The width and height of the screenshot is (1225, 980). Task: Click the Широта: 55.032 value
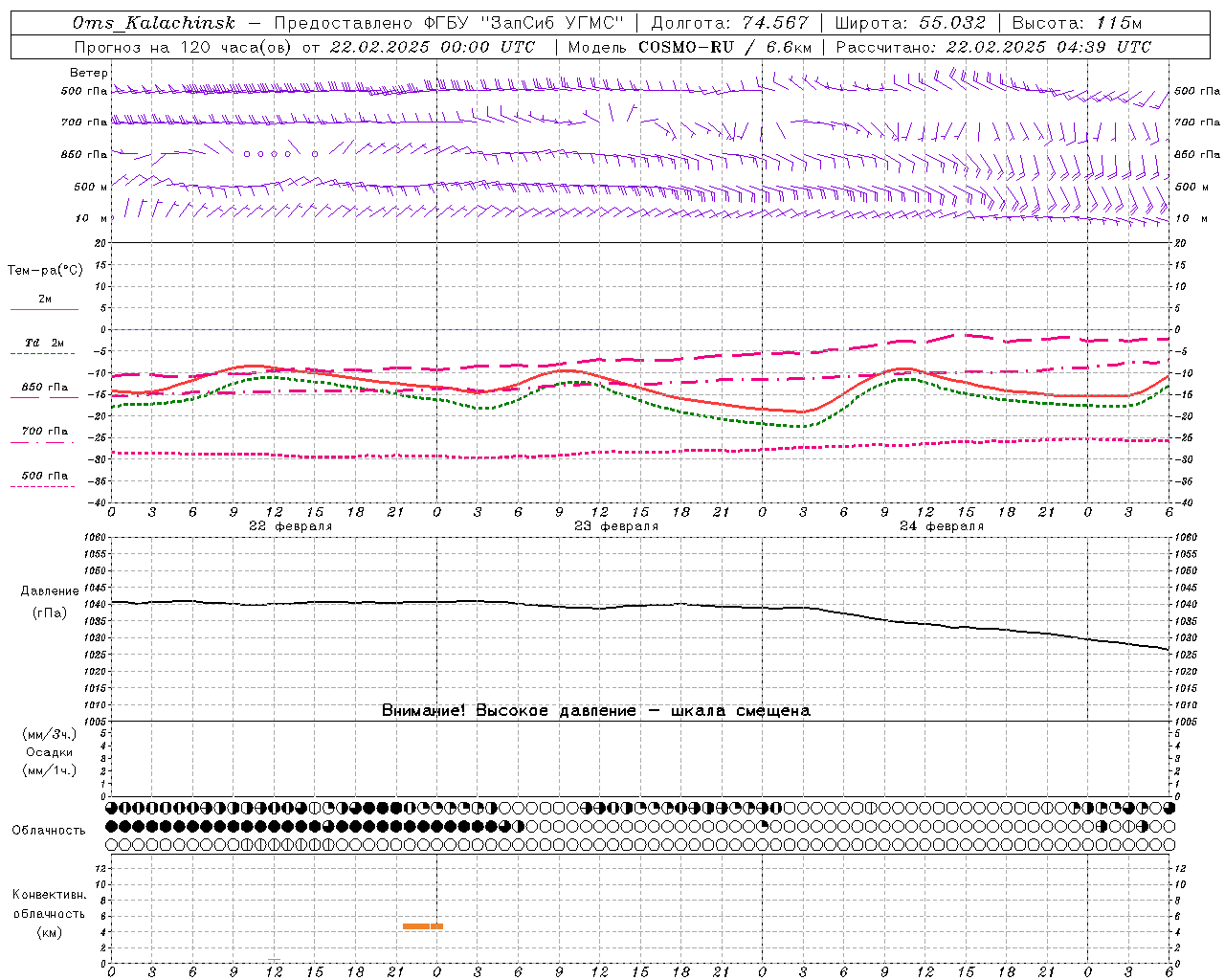click(x=910, y=23)
